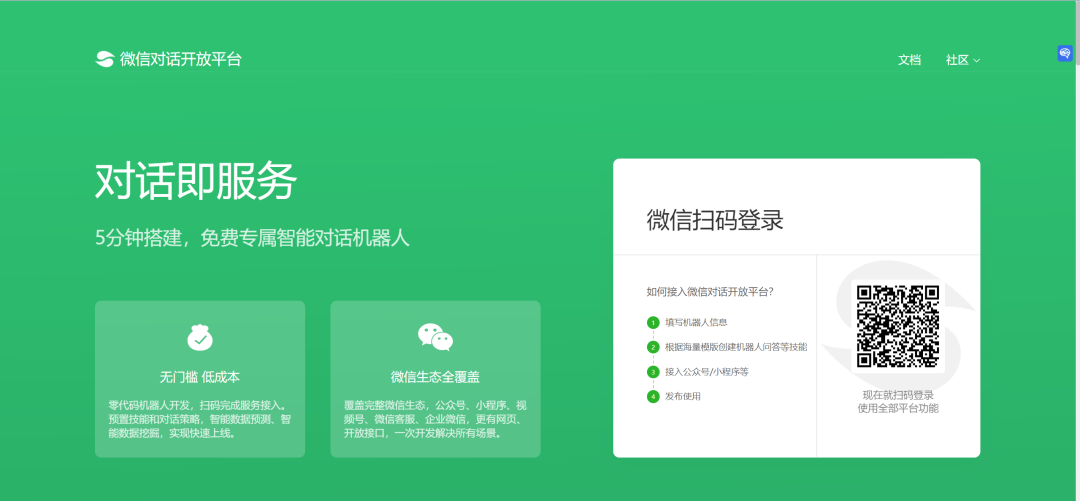Click the 覆盖完整微信生态 description paragraph
Image resolution: width=1080 pixels, height=501 pixels.
(x=435, y=420)
